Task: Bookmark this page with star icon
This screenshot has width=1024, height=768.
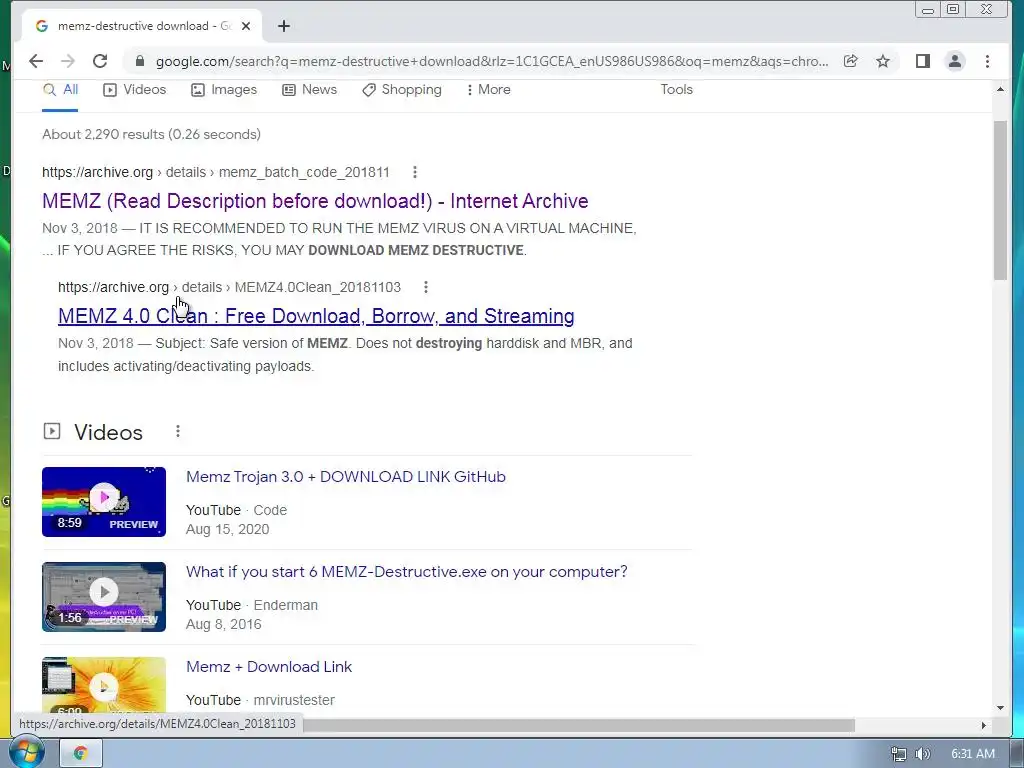Action: pos(883,61)
